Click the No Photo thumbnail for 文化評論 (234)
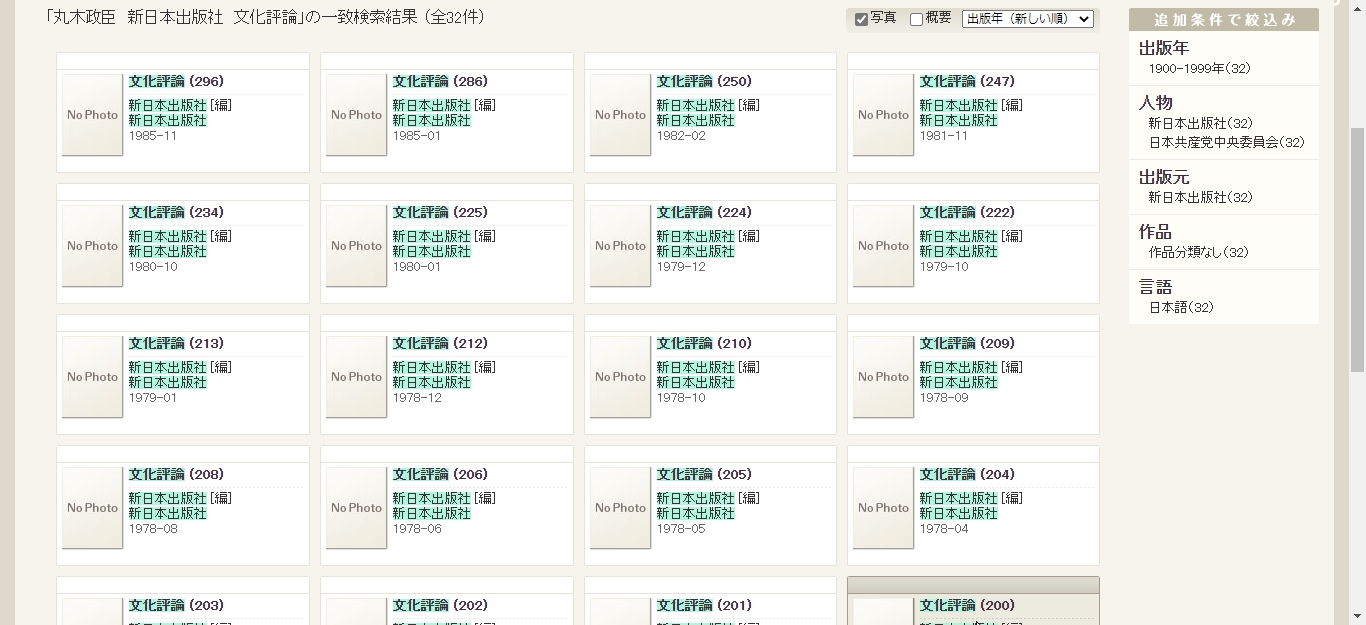The image size is (1366, 625). tap(92, 246)
